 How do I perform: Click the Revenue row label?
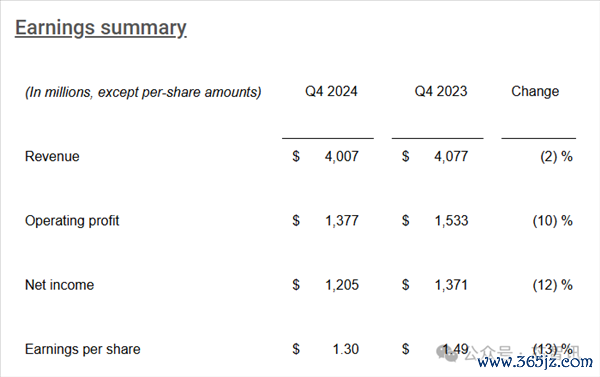52,157
